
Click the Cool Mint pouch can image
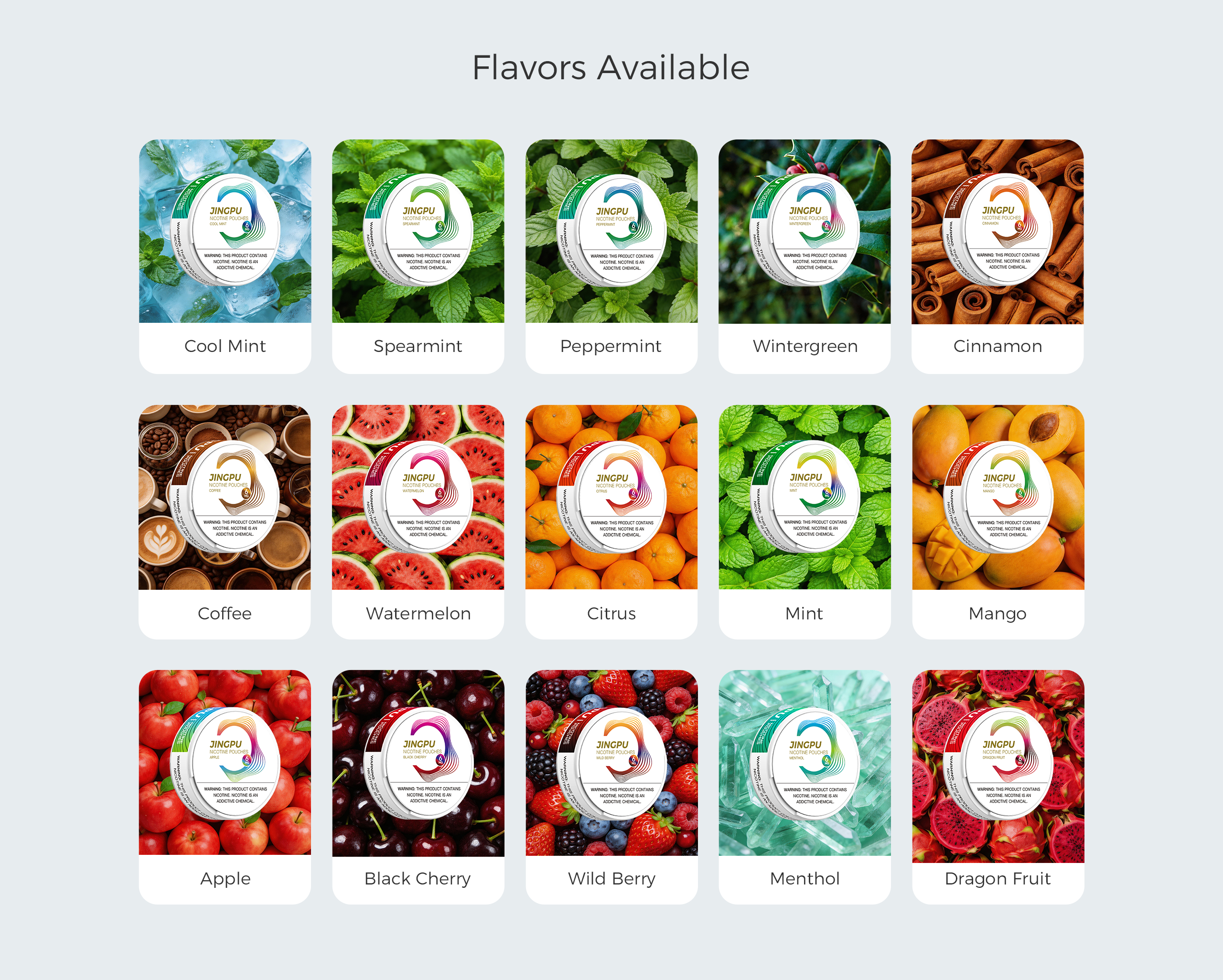[225, 231]
